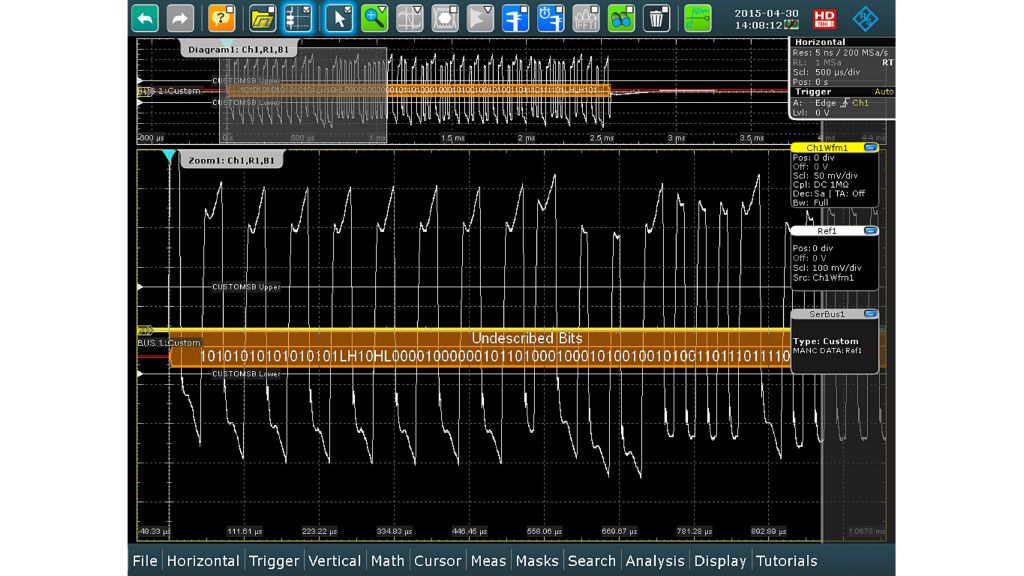This screenshot has width=1024, height=576.
Task: Minimize the SerBus1 signal panel
Action: coord(871,314)
